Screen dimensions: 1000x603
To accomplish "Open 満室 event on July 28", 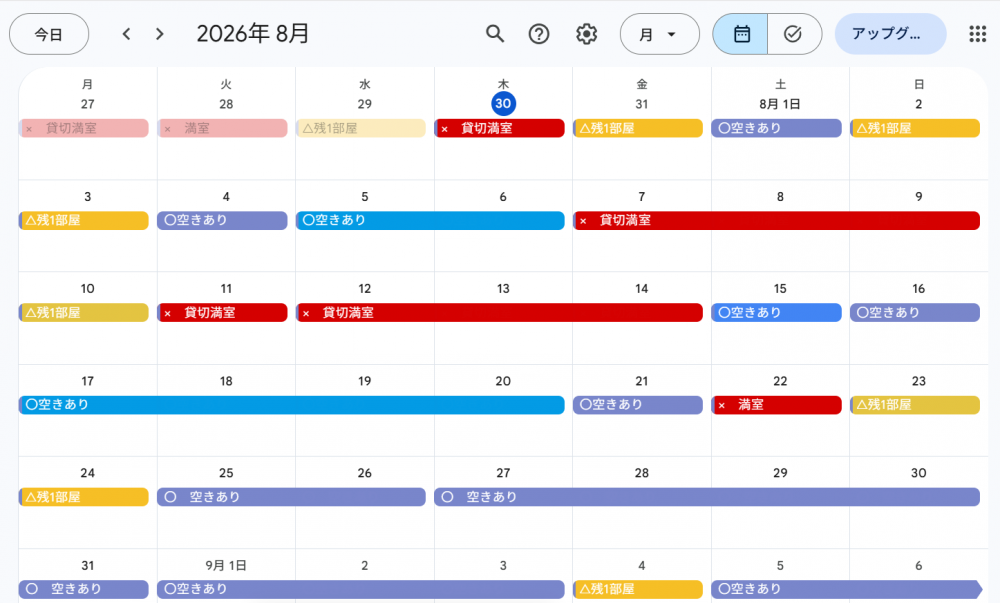I will [x=223, y=128].
